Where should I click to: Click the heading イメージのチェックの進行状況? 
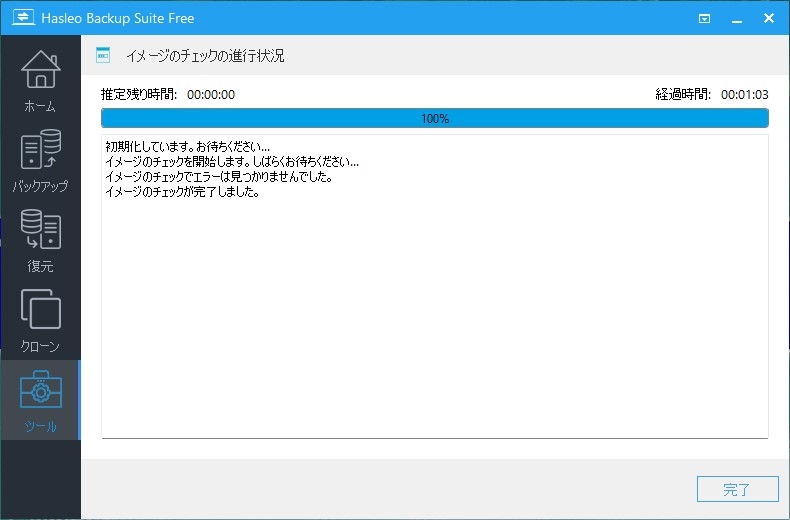(x=205, y=55)
